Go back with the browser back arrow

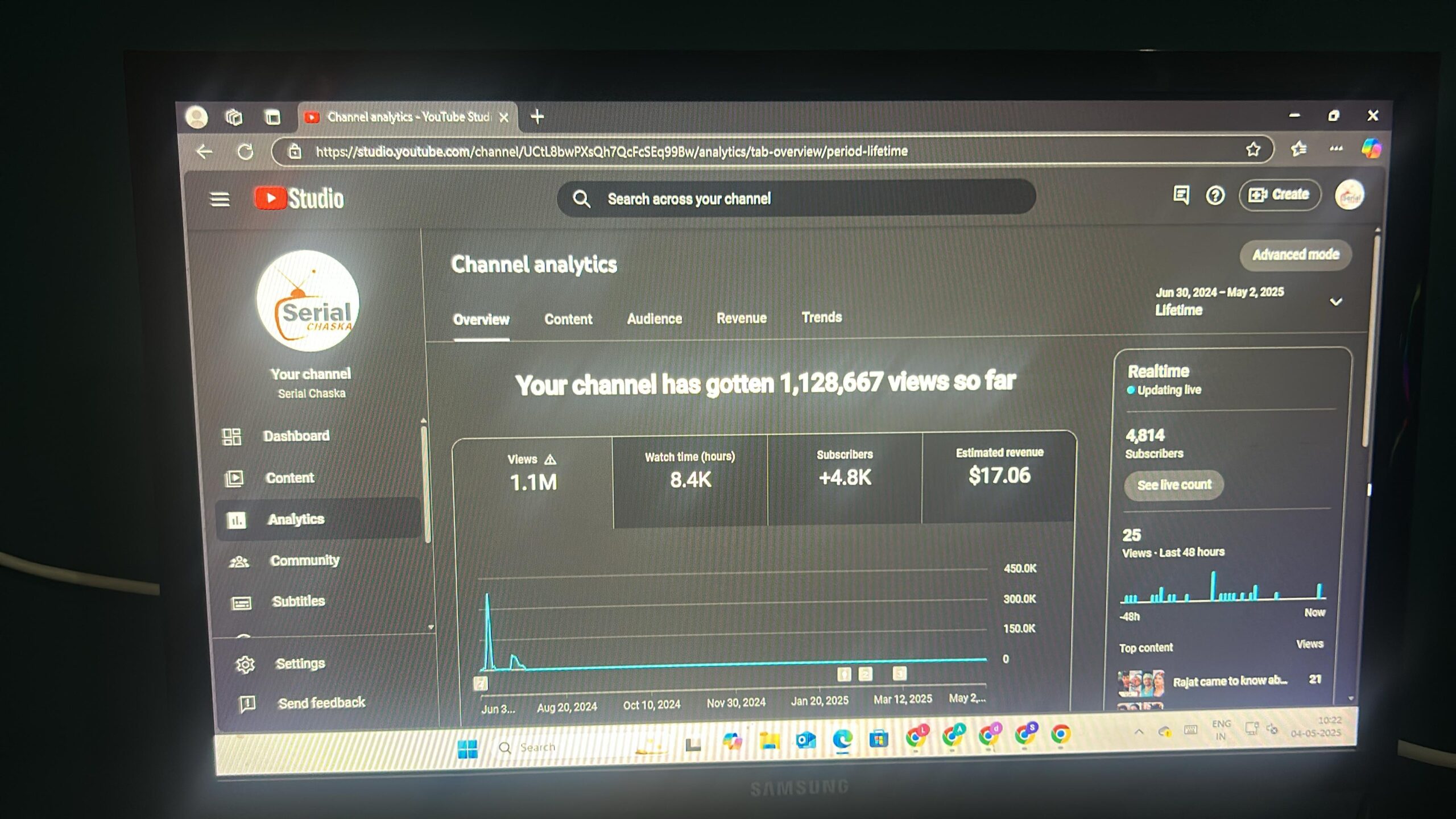(x=204, y=152)
